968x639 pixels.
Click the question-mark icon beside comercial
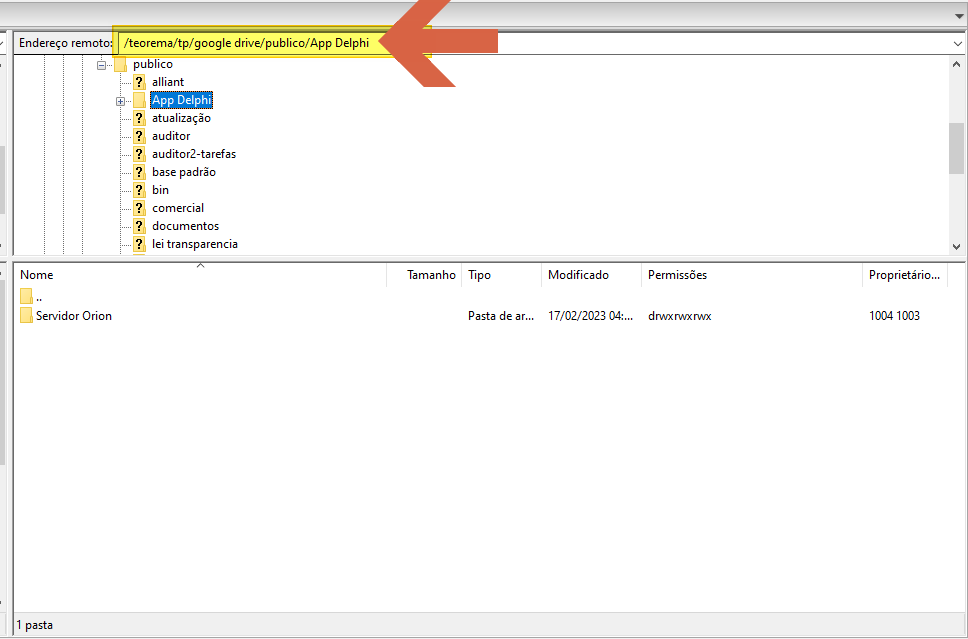coord(140,208)
